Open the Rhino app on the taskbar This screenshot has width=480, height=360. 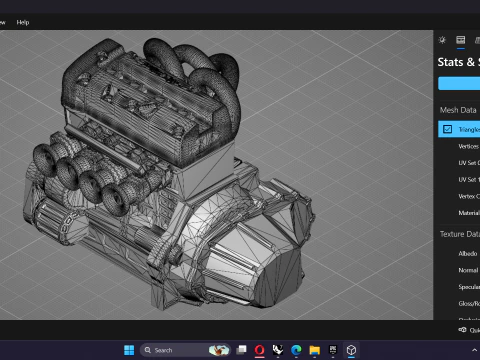pos(278,350)
